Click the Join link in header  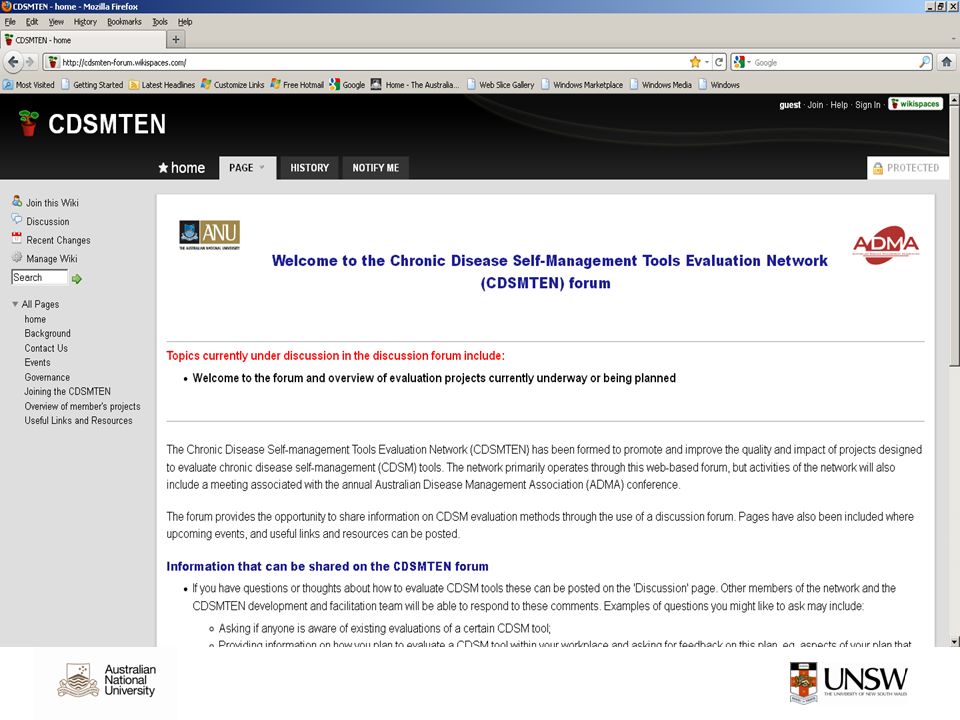coord(815,105)
